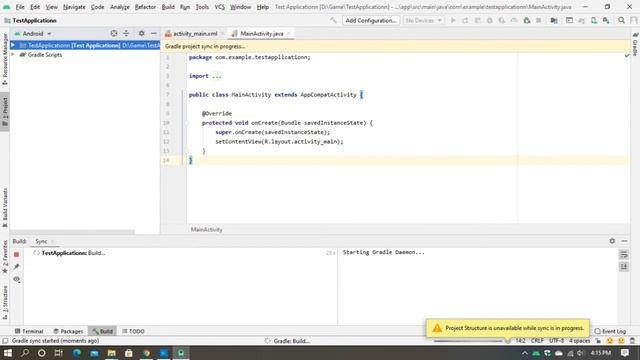This screenshot has width=640, height=360.
Task: Click the first smiley face in status bar
Action: click(x=609, y=341)
